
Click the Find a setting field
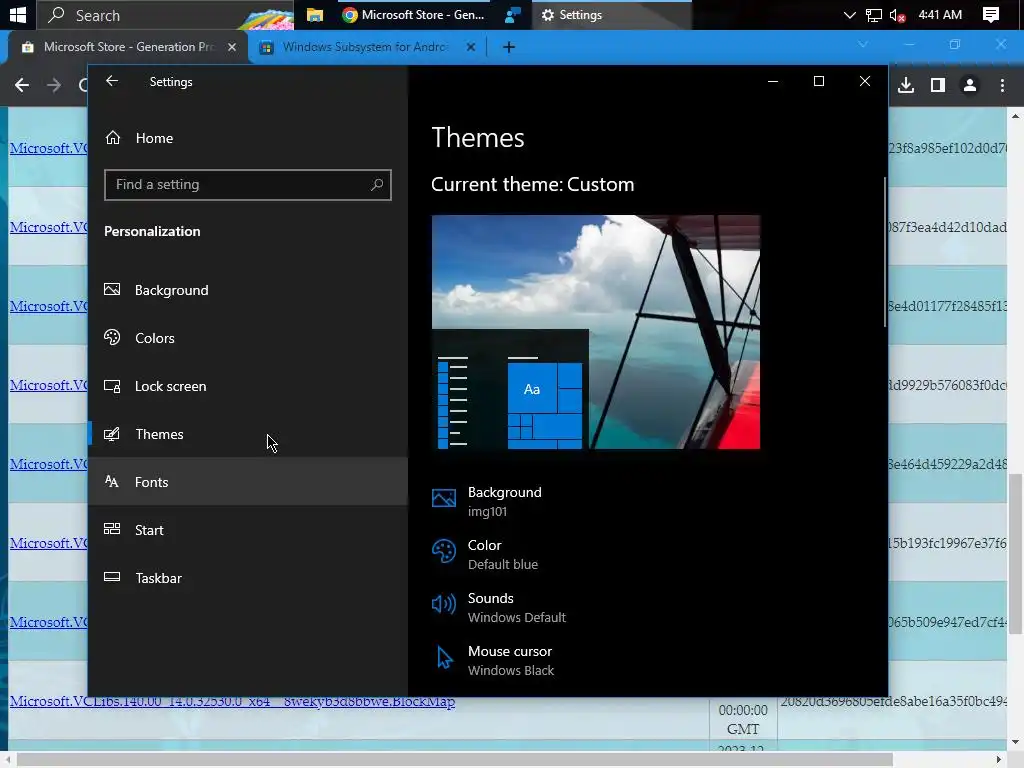[248, 185]
